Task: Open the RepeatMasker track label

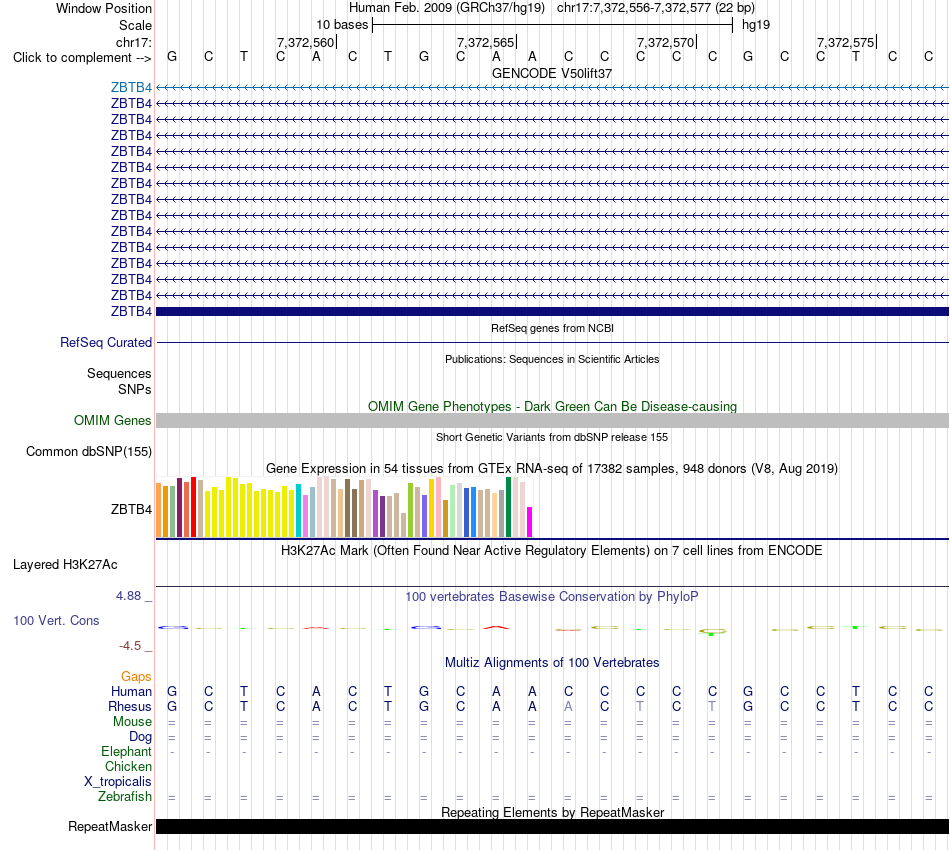Action: click(x=110, y=826)
